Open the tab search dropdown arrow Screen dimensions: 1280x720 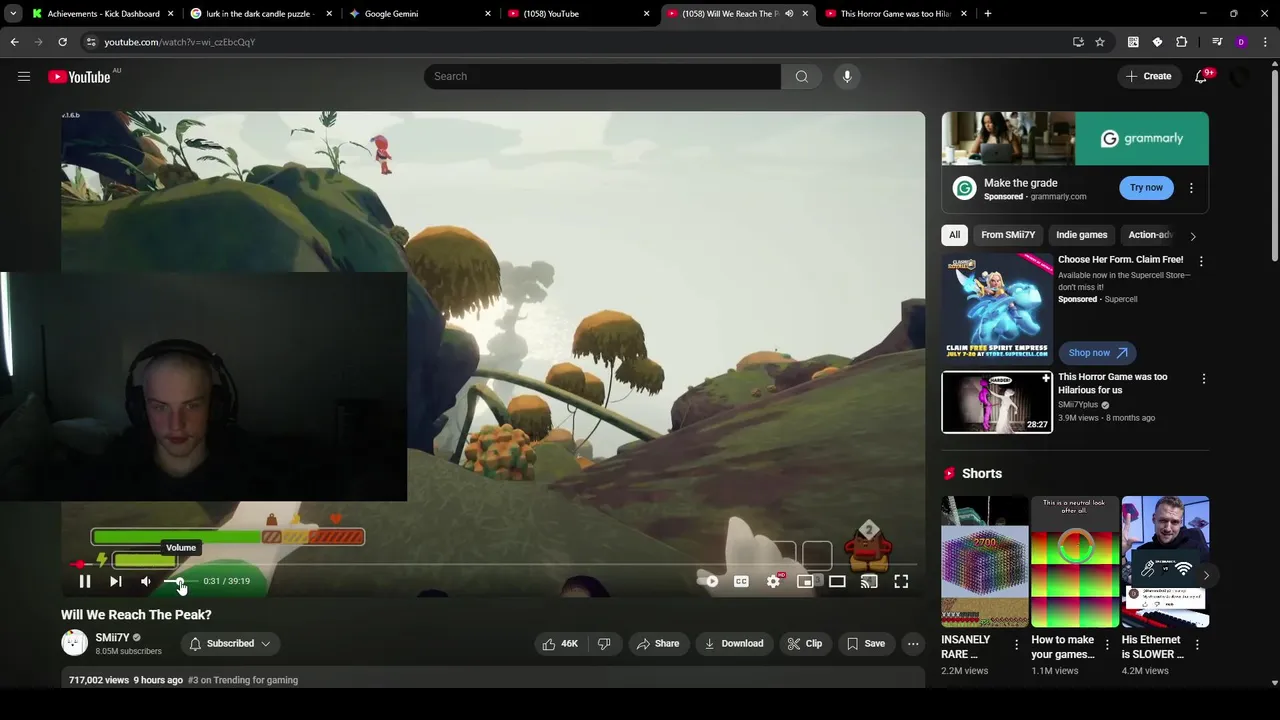coord(13,14)
